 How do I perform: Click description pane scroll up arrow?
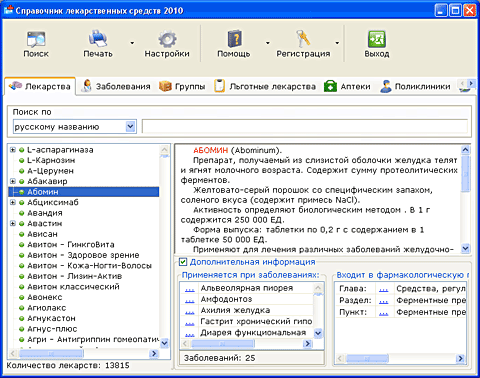pyautogui.click(x=466, y=150)
